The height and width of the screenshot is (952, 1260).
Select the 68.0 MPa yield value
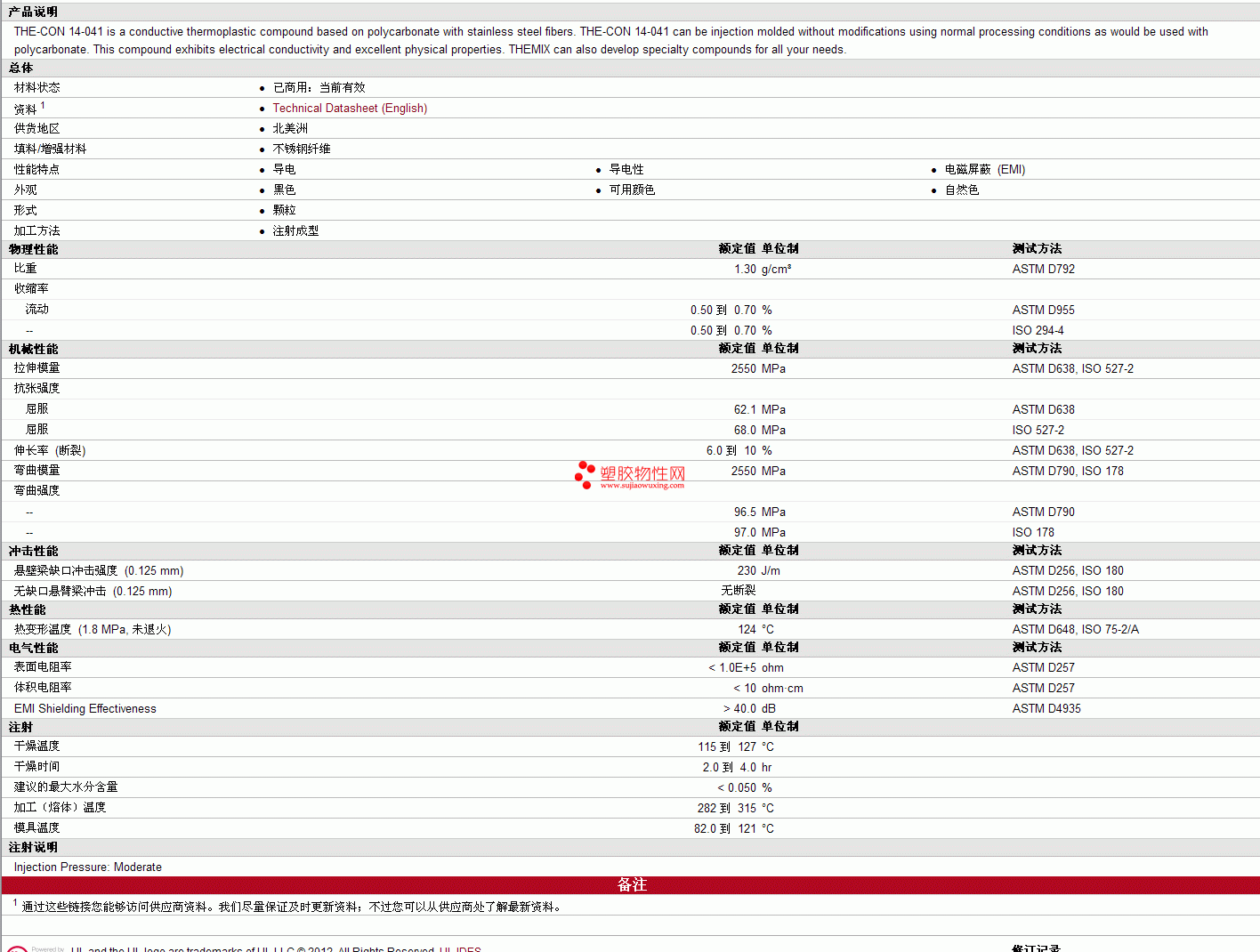(x=760, y=430)
